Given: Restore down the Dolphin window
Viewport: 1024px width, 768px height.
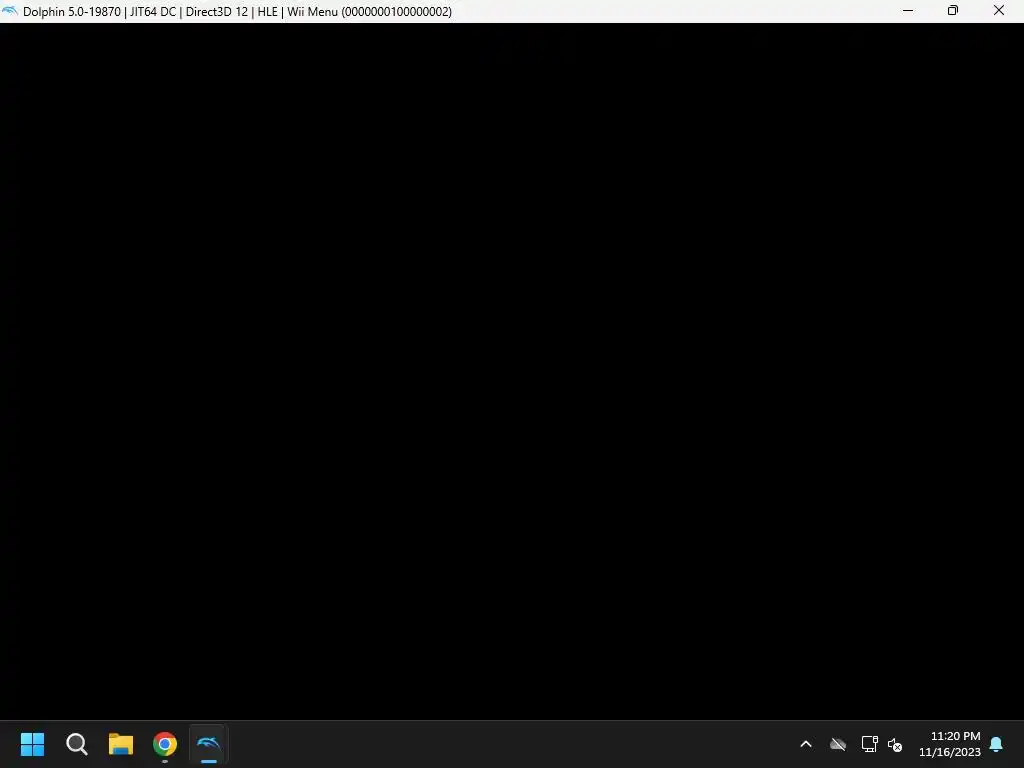Looking at the screenshot, I should (953, 10).
